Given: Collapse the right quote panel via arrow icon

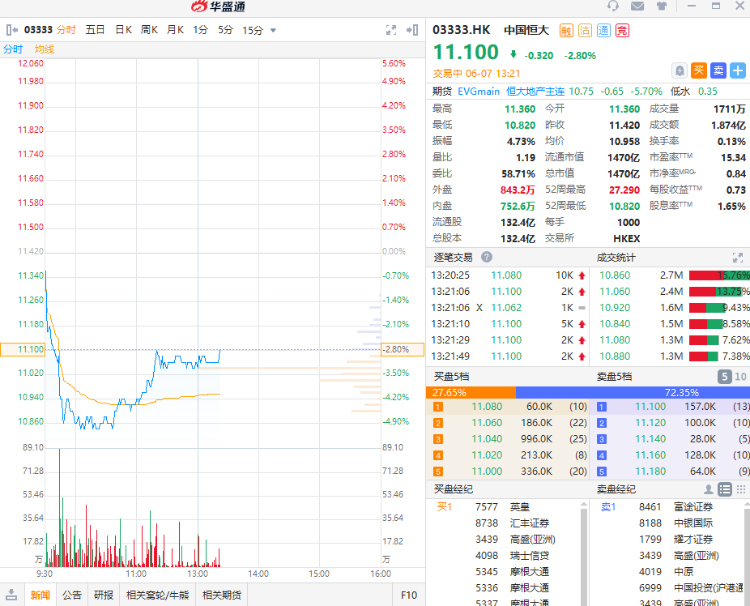Looking at the screenshot, I should point(412,30).
